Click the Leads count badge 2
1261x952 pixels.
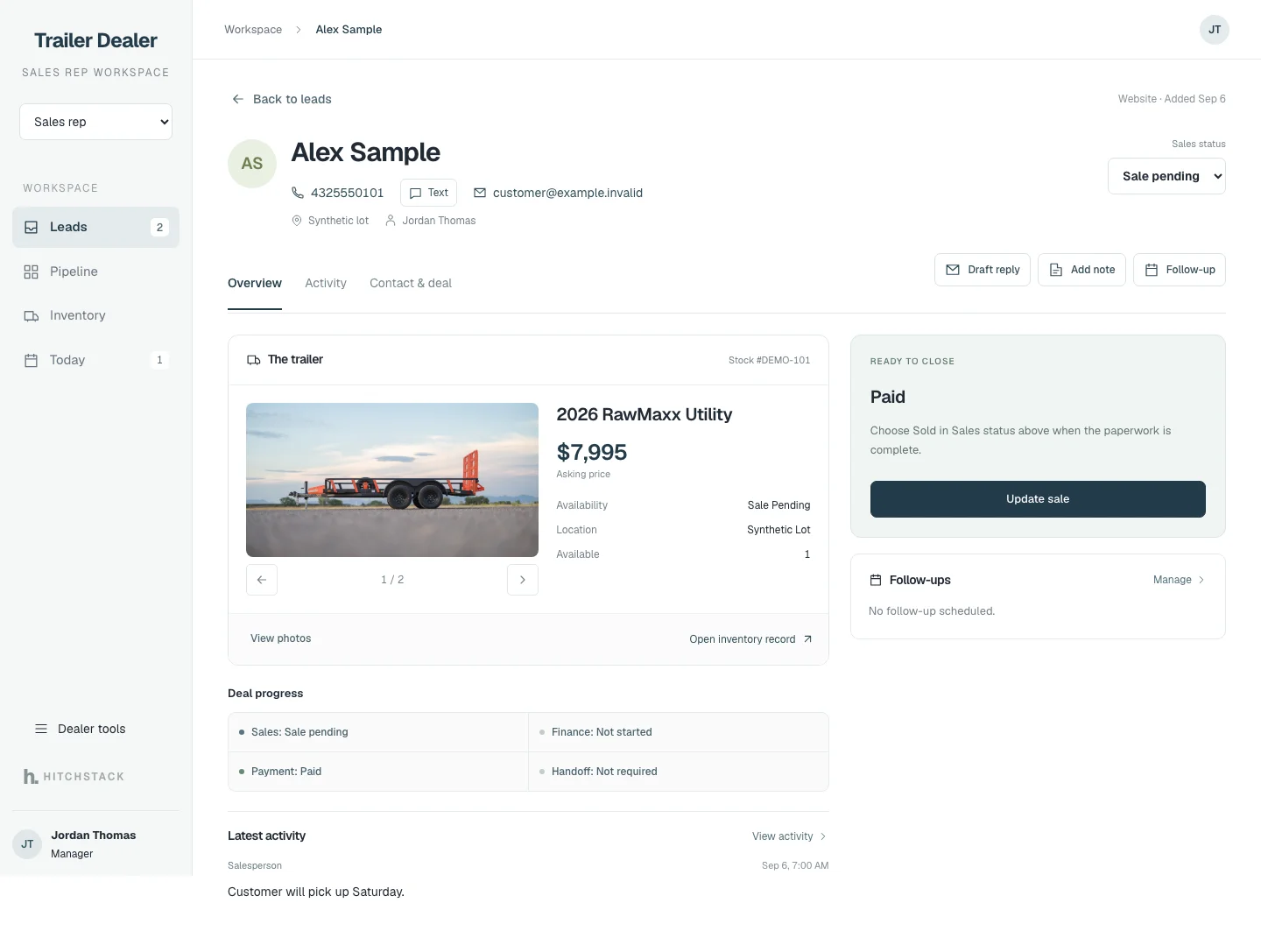[x=159, y=227]
